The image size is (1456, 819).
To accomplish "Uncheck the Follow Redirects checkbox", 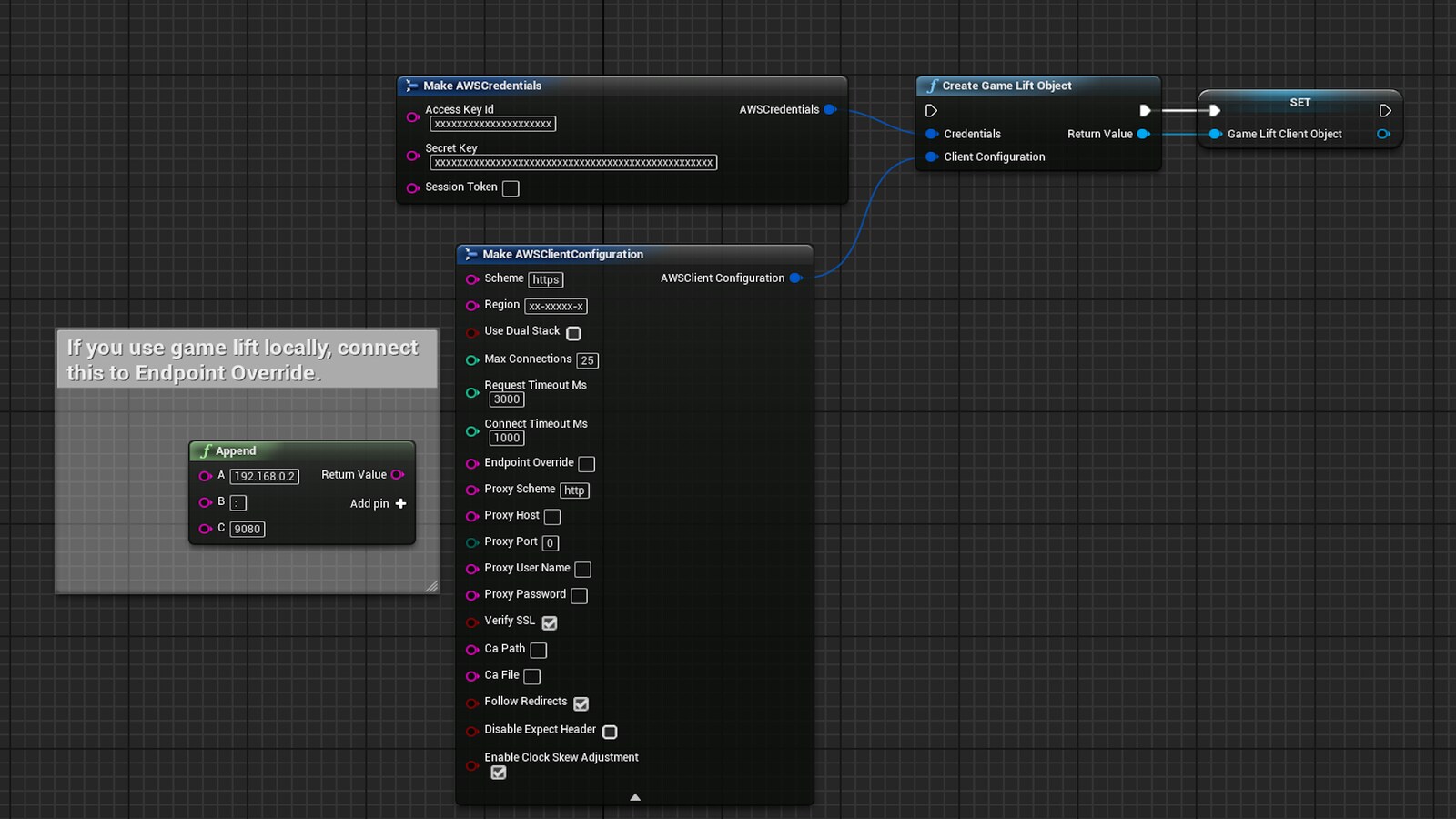I will 581,703.
